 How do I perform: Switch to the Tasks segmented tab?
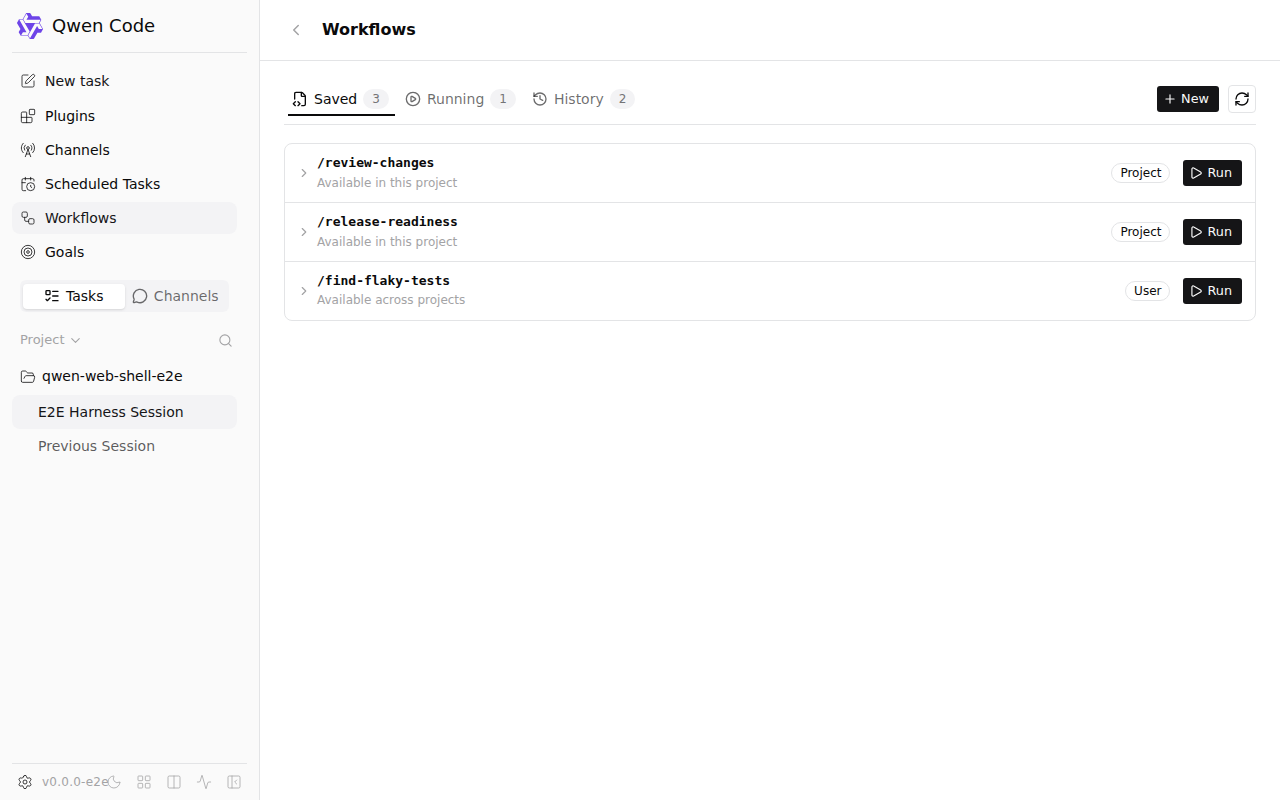point(74,296)
